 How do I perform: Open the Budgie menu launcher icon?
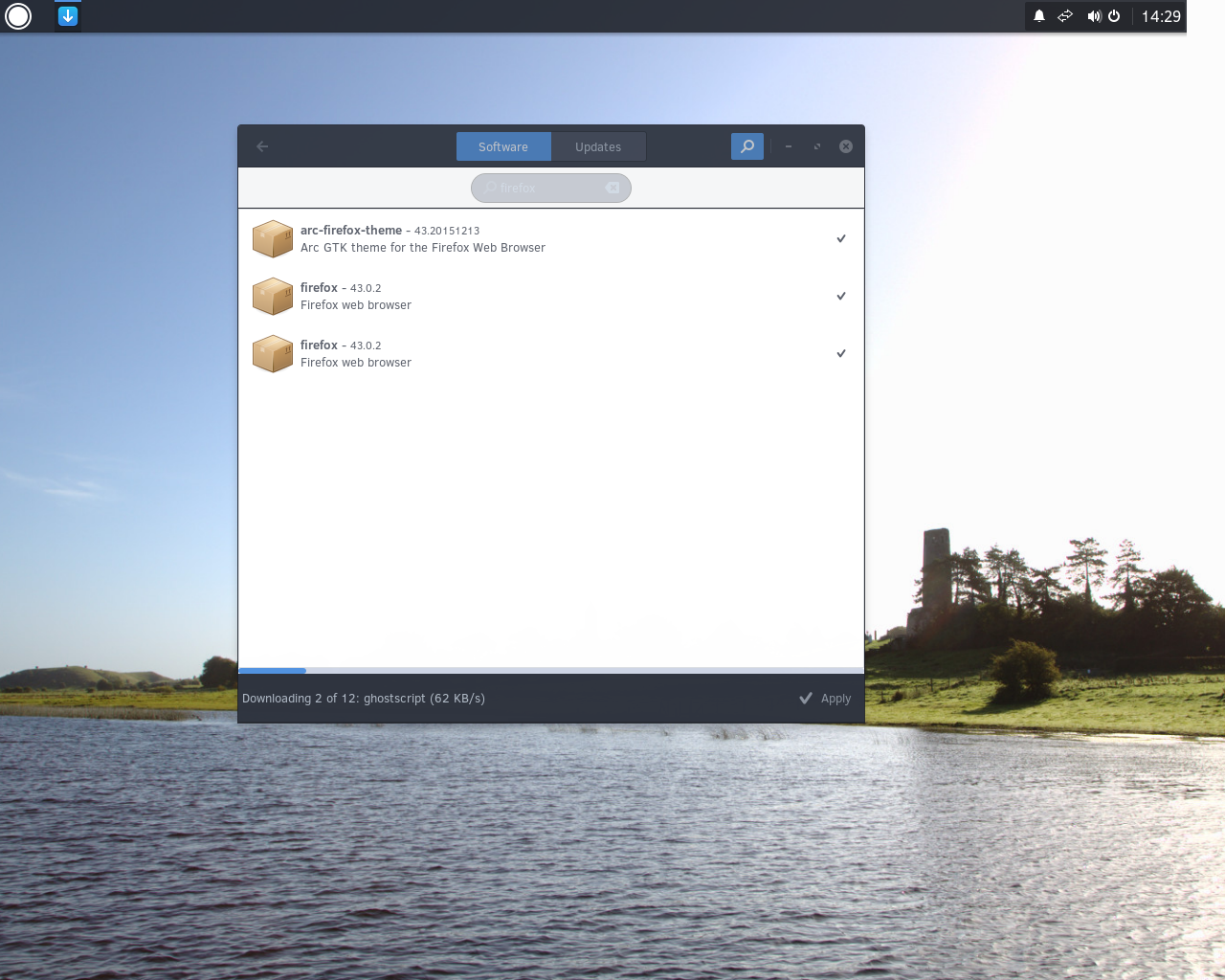point(18,16)
